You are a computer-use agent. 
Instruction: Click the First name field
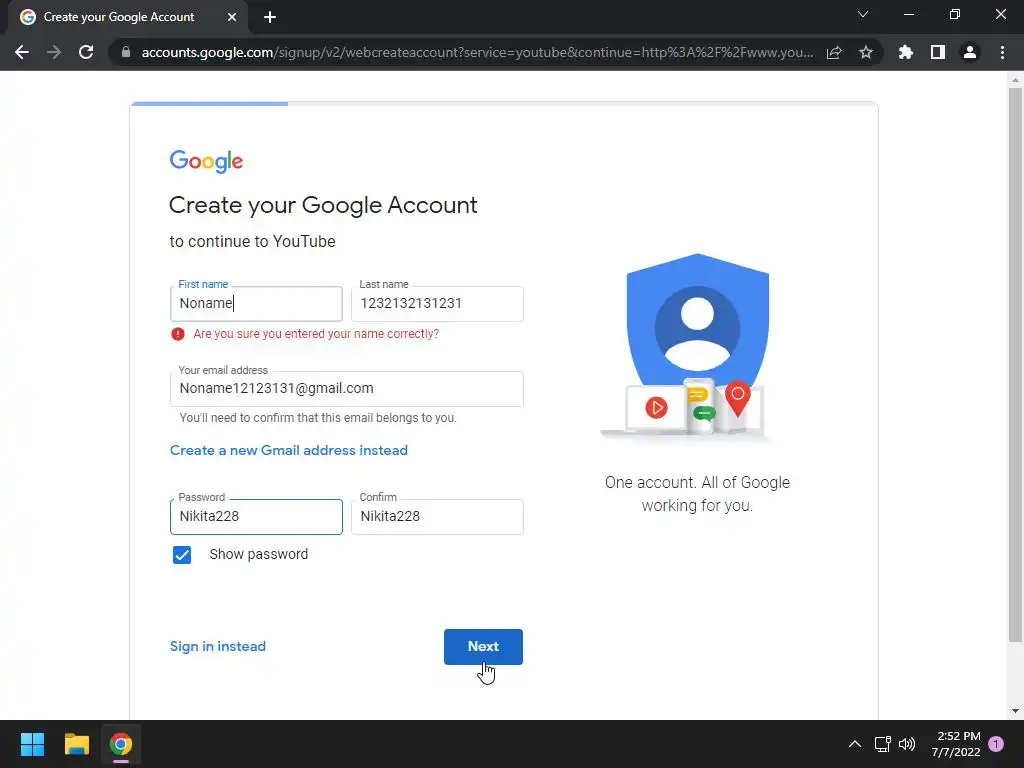click(256, 304)
